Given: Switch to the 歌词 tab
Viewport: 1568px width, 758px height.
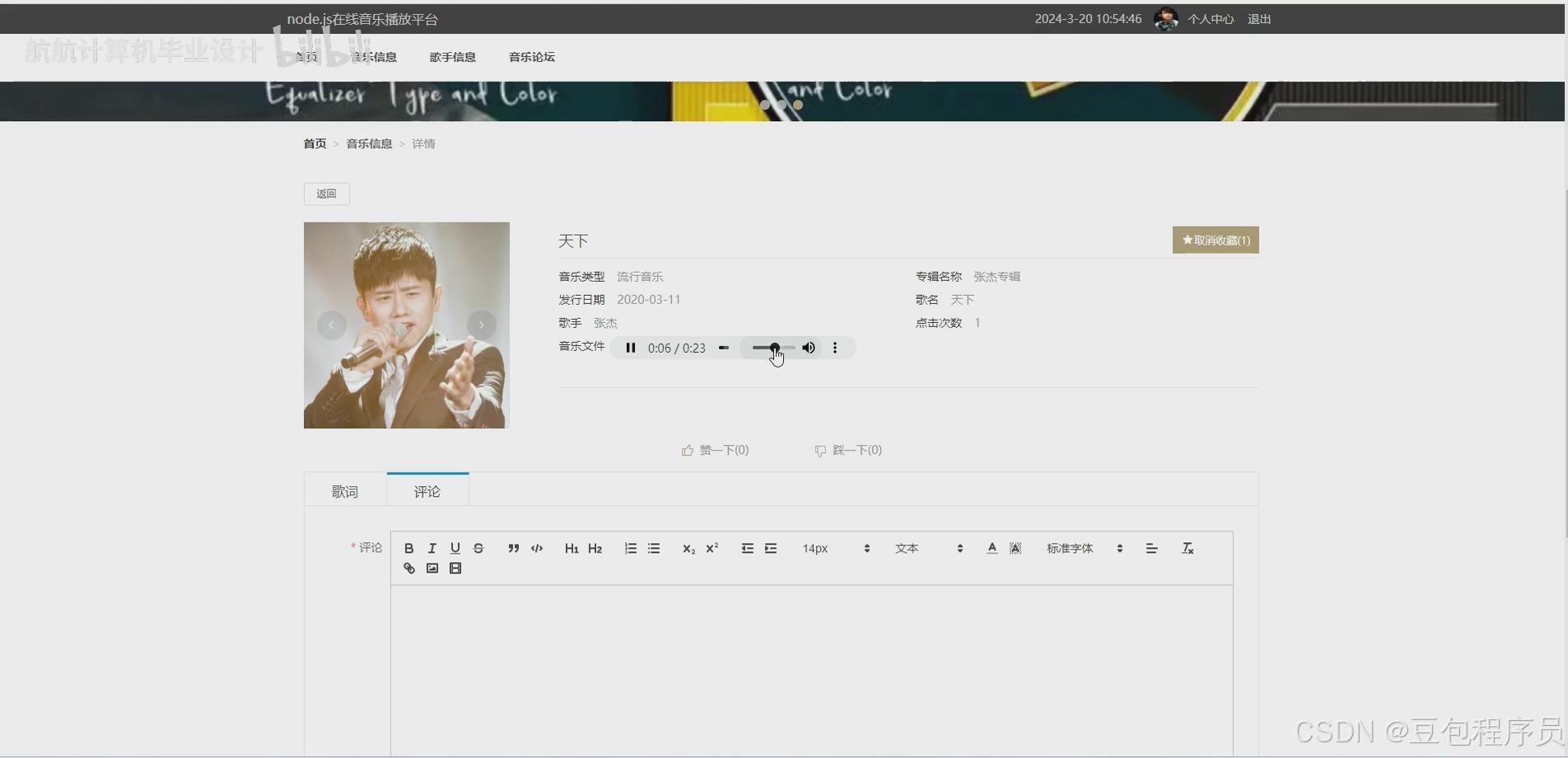Looking at the screenshot, I should click(345, 492).
